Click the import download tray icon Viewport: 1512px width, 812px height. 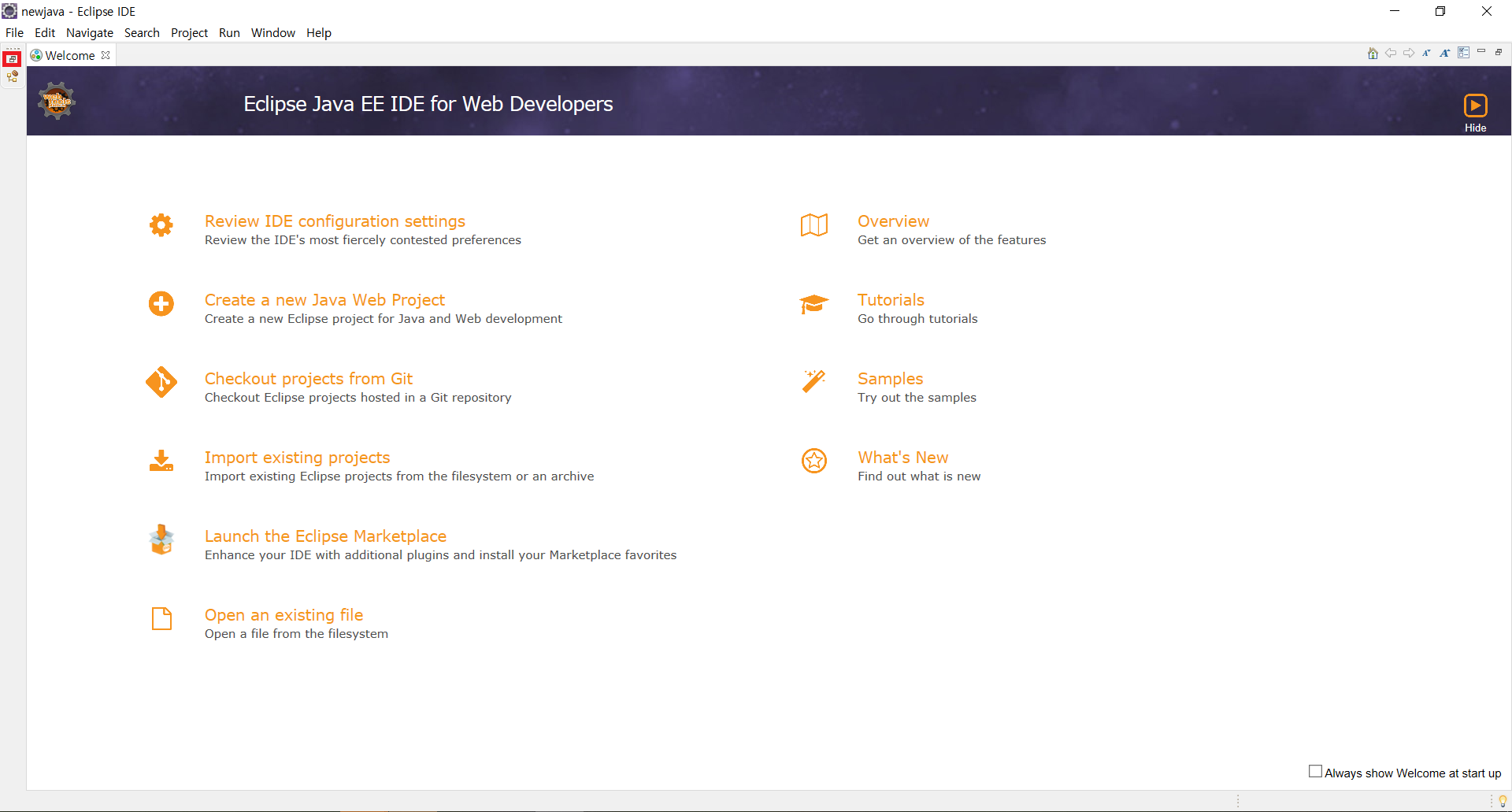[161, 461]
